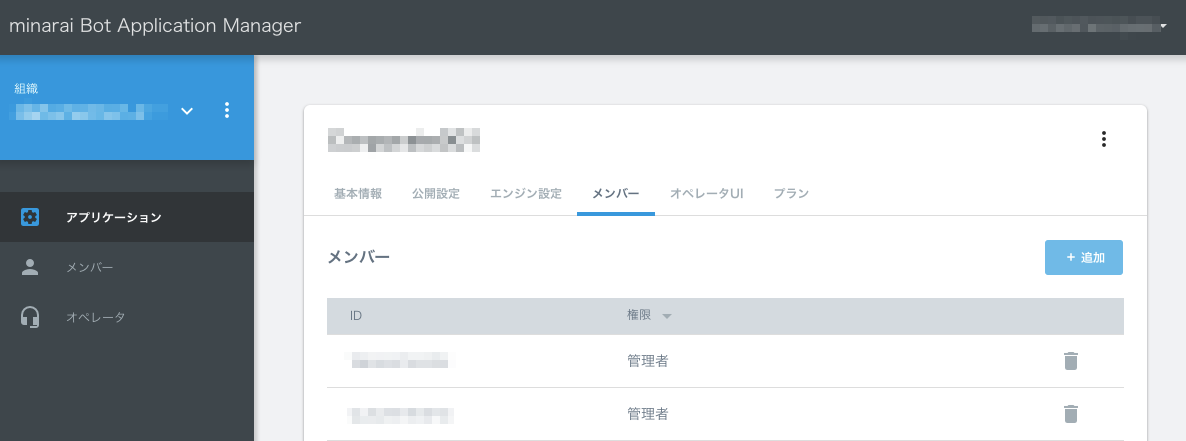Click the + 追加 button
The width and height of the screenshot is (1186, 441).
(x=1084, y=257)
